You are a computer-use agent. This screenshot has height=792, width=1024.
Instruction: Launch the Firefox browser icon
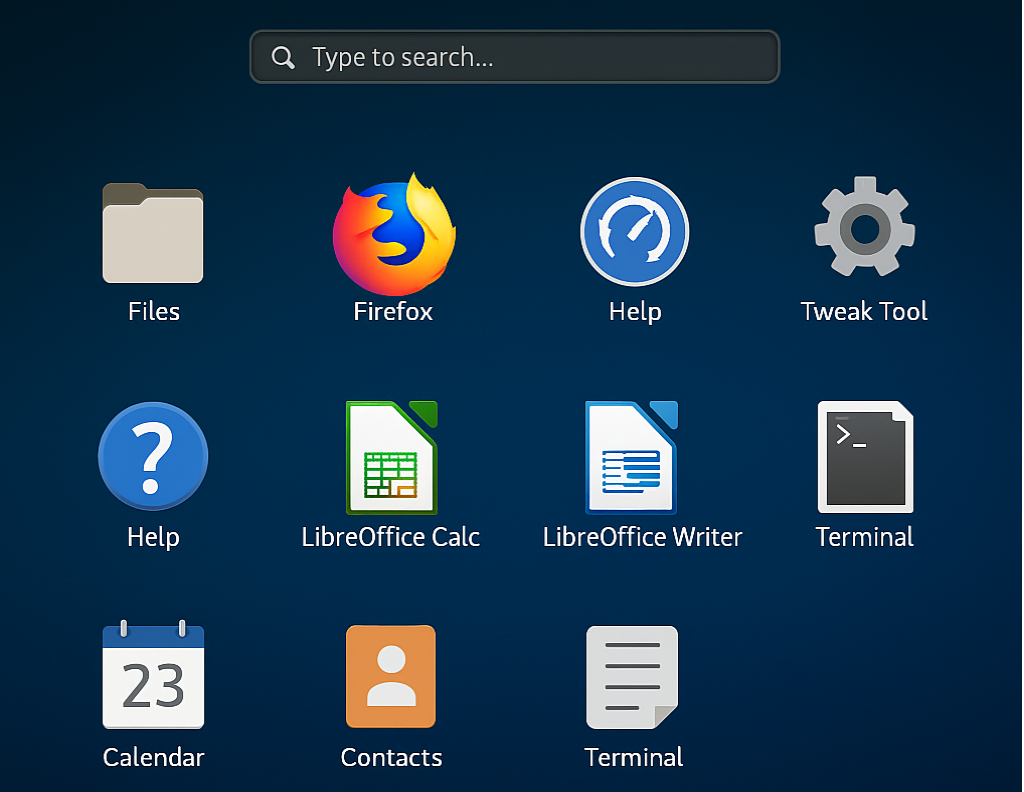click(394, 234)
